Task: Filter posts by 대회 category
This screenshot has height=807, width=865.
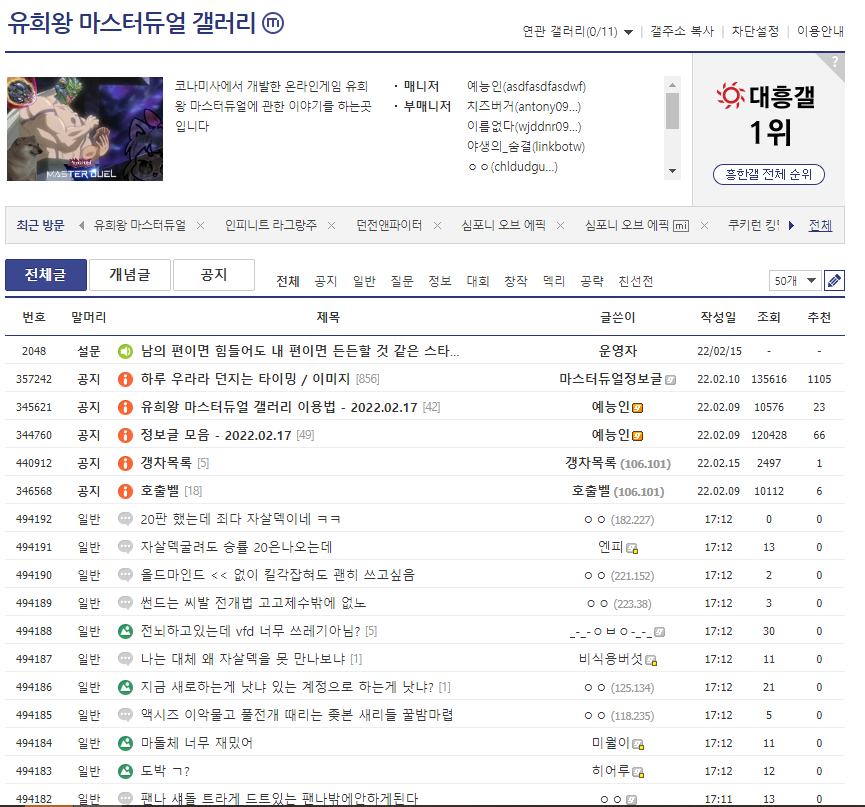Action: point(478,281)
